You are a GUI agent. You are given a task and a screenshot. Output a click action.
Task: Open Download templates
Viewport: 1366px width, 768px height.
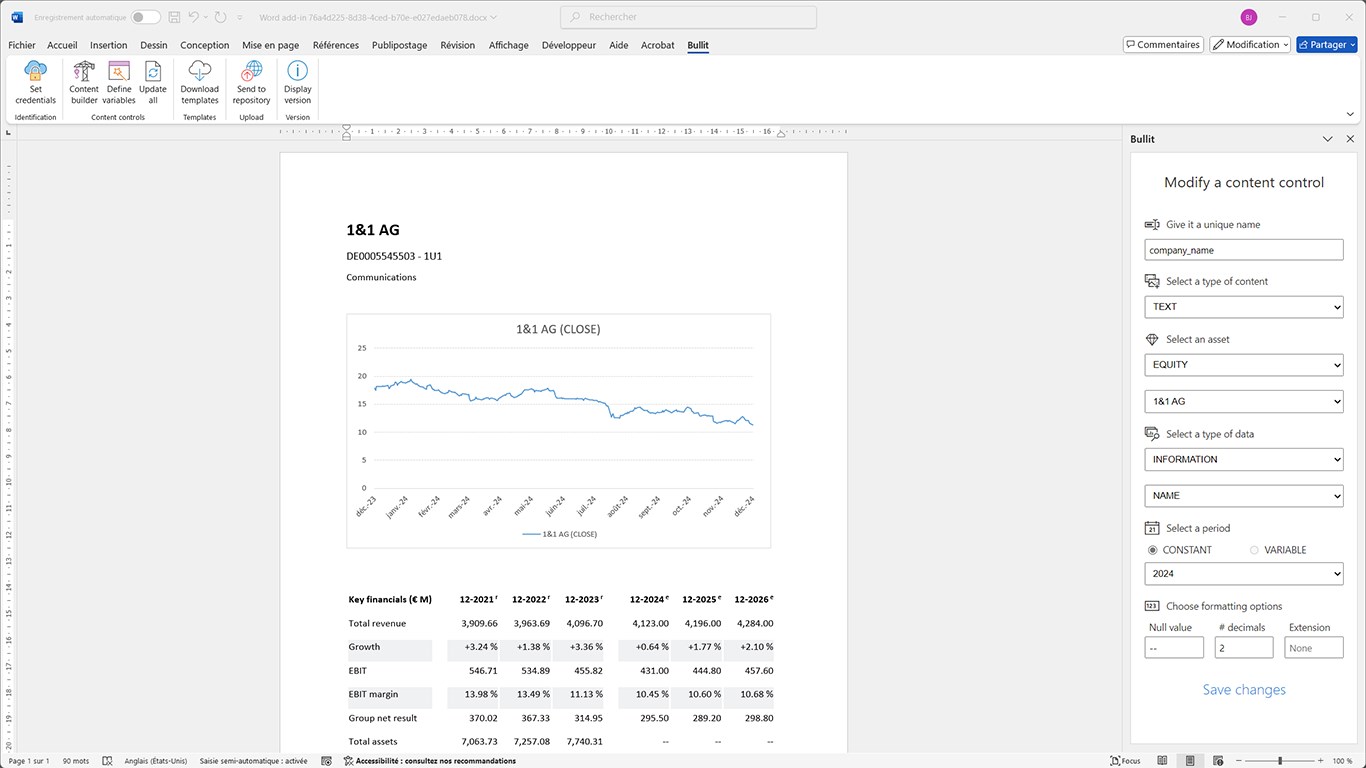[x=200, y=82]
